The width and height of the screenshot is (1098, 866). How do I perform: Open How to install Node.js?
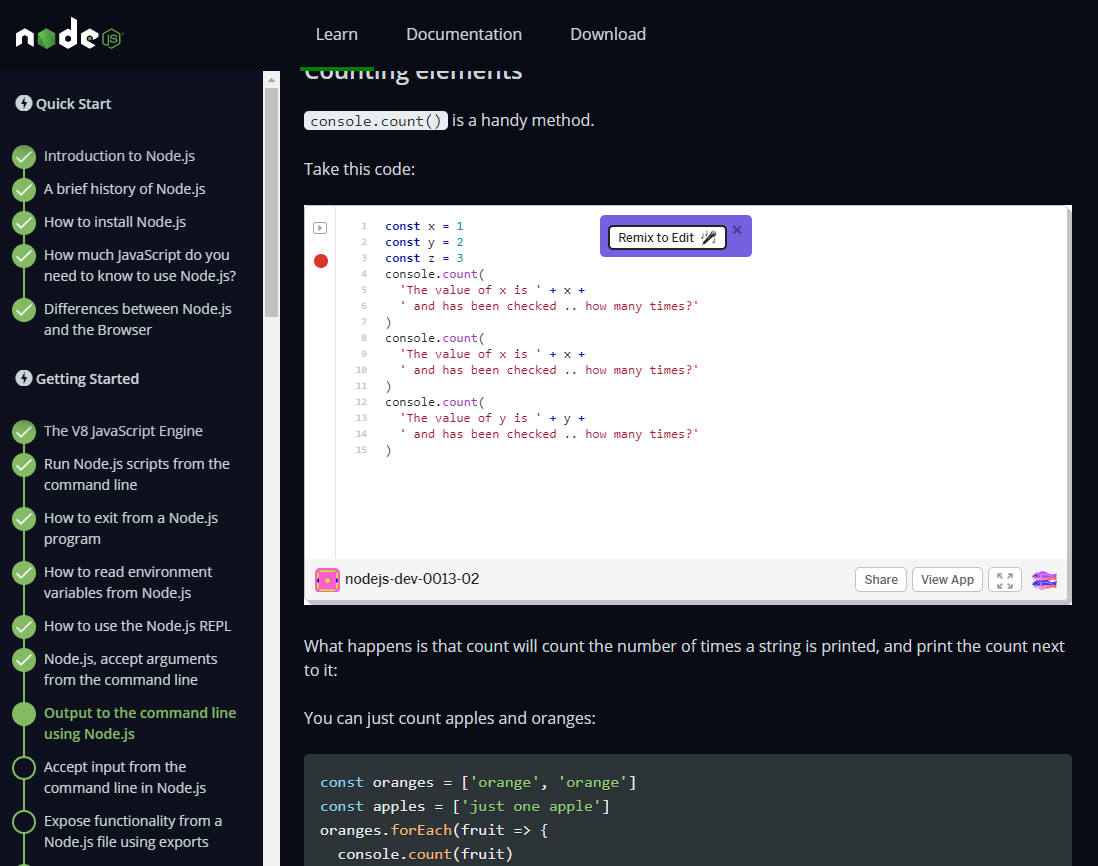tap(115, 222)
